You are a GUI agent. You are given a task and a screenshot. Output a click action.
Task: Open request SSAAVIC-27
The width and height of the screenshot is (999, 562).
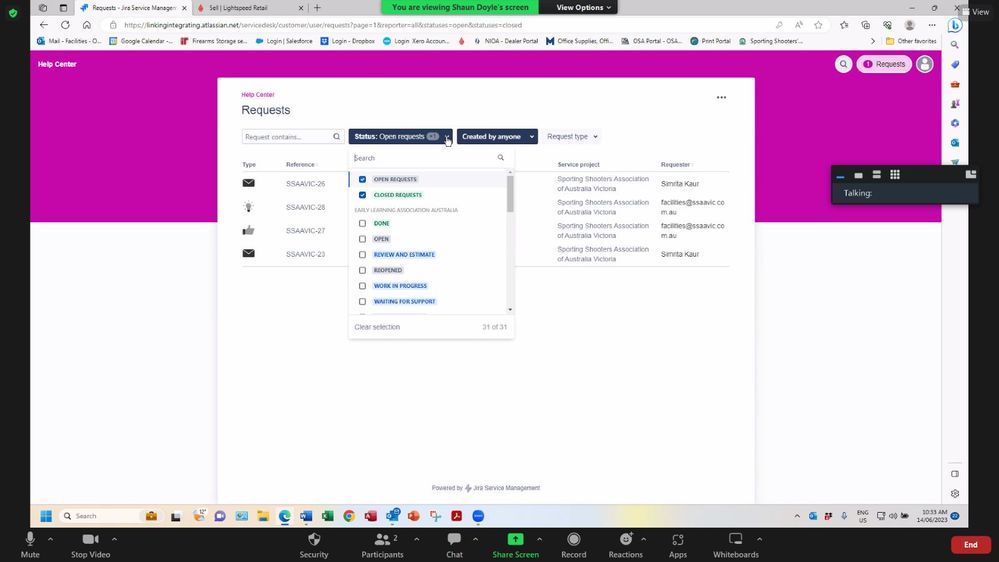(305, 231)
